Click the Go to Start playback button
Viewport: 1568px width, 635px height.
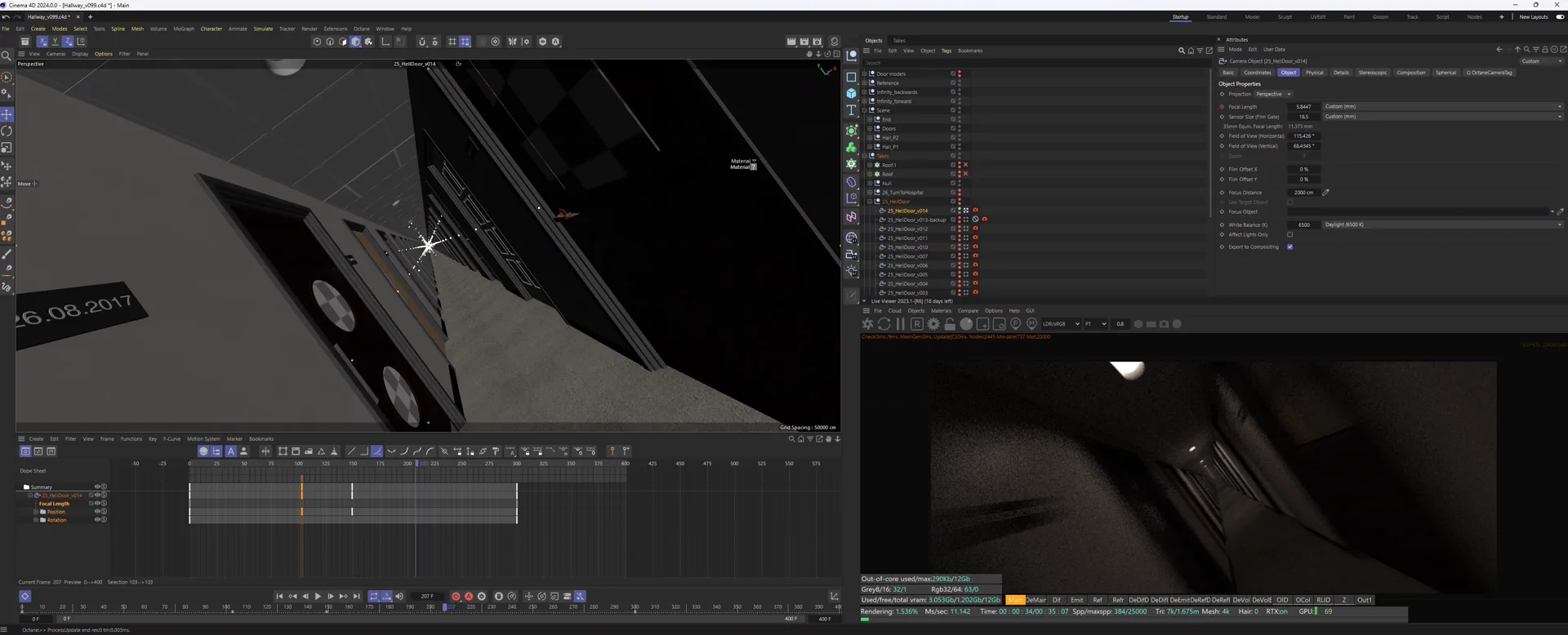pos(279,597)
